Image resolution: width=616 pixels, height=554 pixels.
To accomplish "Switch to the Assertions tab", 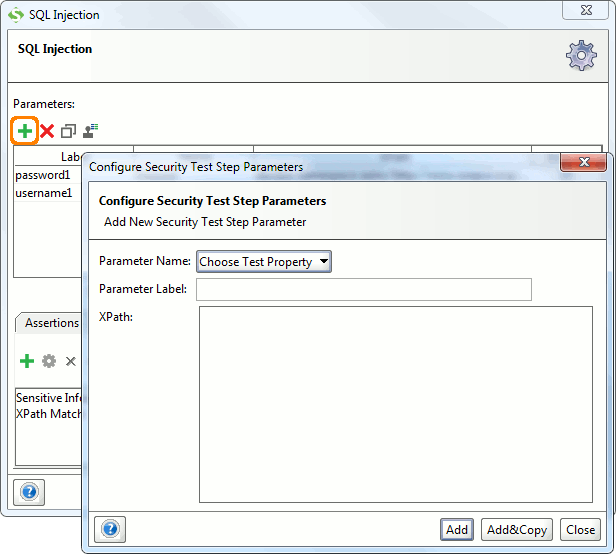I will 49,323.
